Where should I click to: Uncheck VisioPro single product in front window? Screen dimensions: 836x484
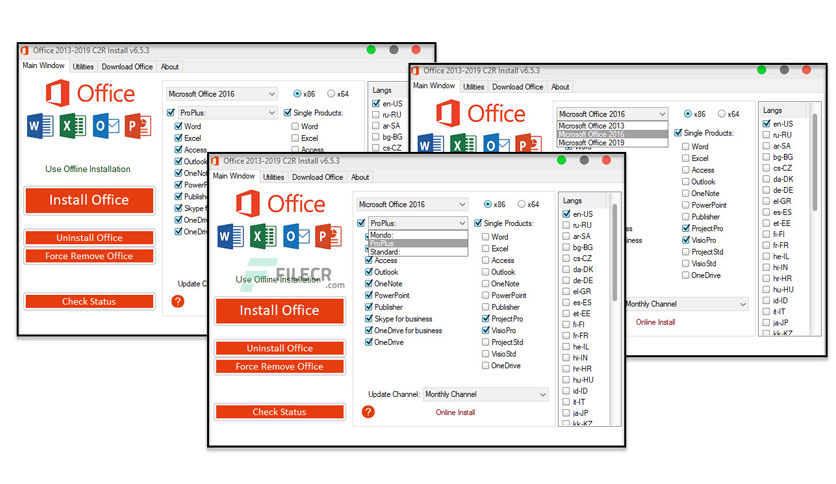(x=486, y=330)
